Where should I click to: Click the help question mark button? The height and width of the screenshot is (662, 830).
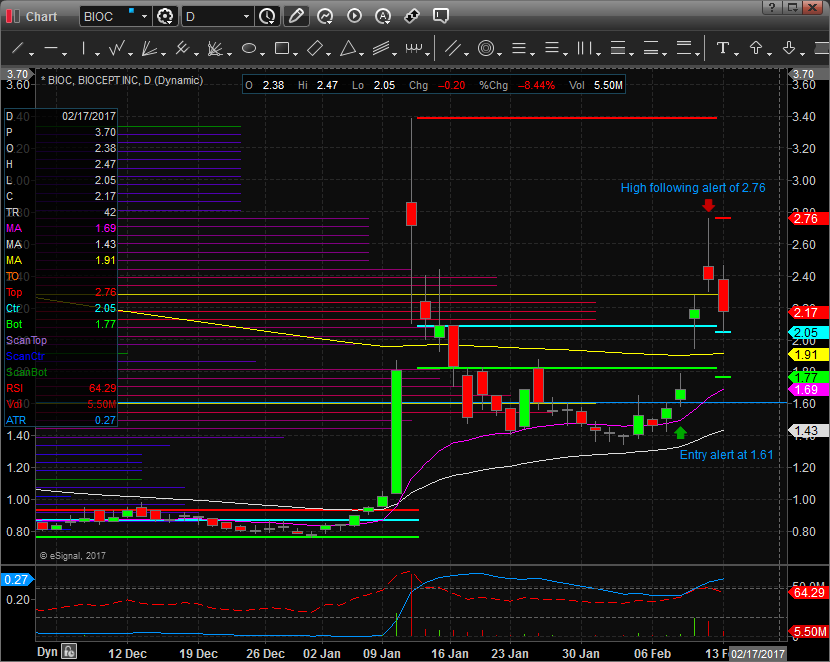click(772, 7)
